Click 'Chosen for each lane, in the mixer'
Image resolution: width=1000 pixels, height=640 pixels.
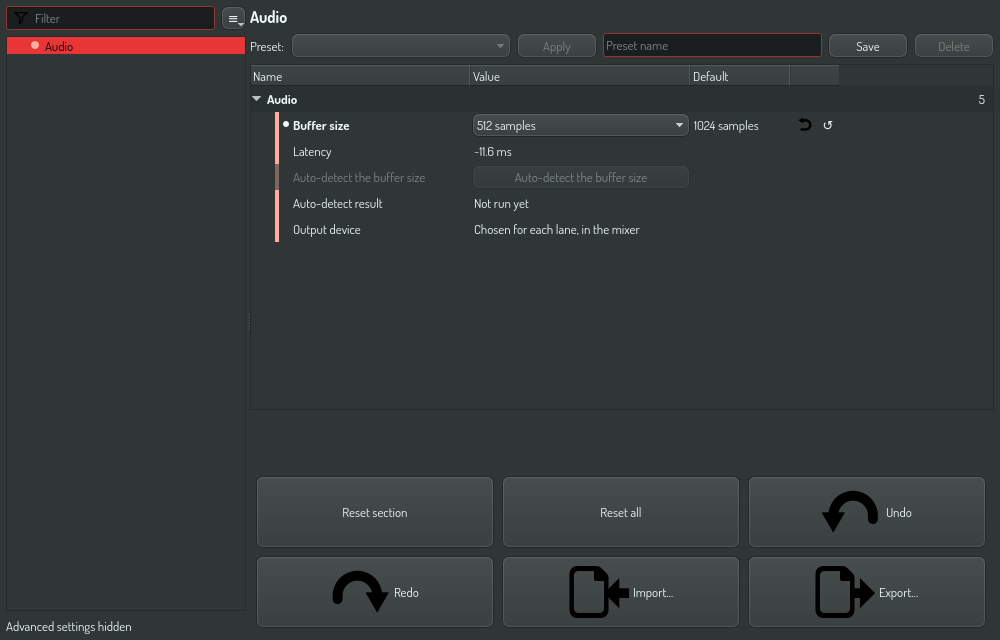(556, 229)
